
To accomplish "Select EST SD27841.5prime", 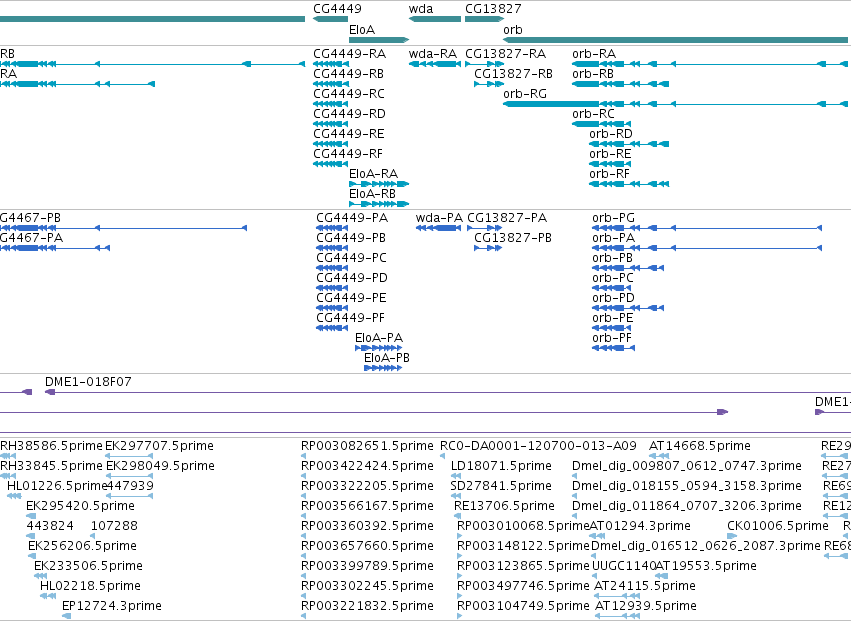I will (456, 496).
